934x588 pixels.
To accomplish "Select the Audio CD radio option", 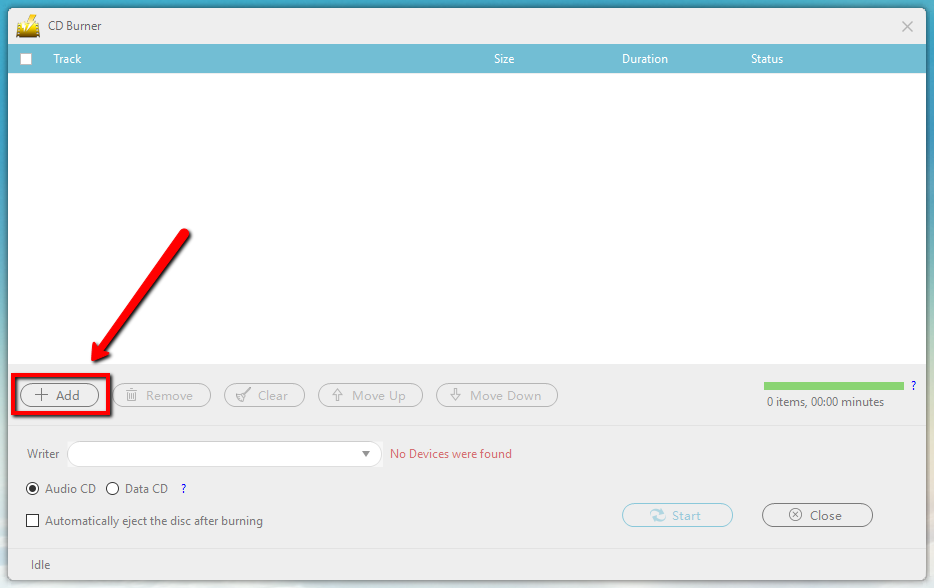I will [33, 489].
